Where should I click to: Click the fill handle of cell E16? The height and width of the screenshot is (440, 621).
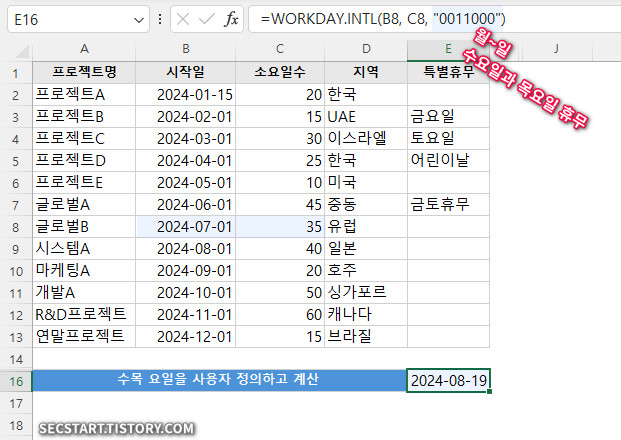[x=490, y=392]
